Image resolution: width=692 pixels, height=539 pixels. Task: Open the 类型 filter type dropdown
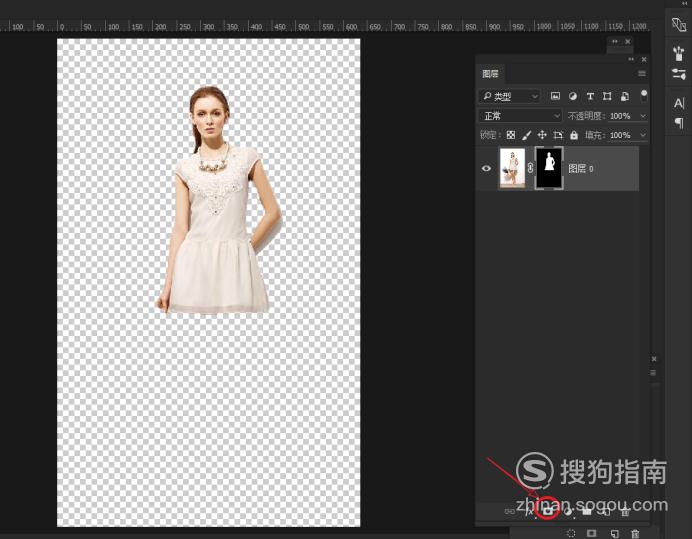pos(510,96)
